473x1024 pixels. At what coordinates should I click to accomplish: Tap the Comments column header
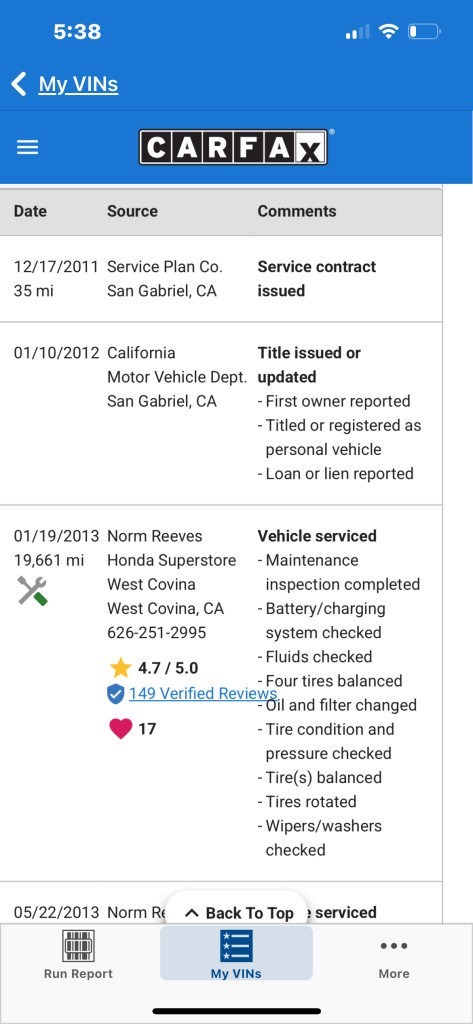pos(297,211)
